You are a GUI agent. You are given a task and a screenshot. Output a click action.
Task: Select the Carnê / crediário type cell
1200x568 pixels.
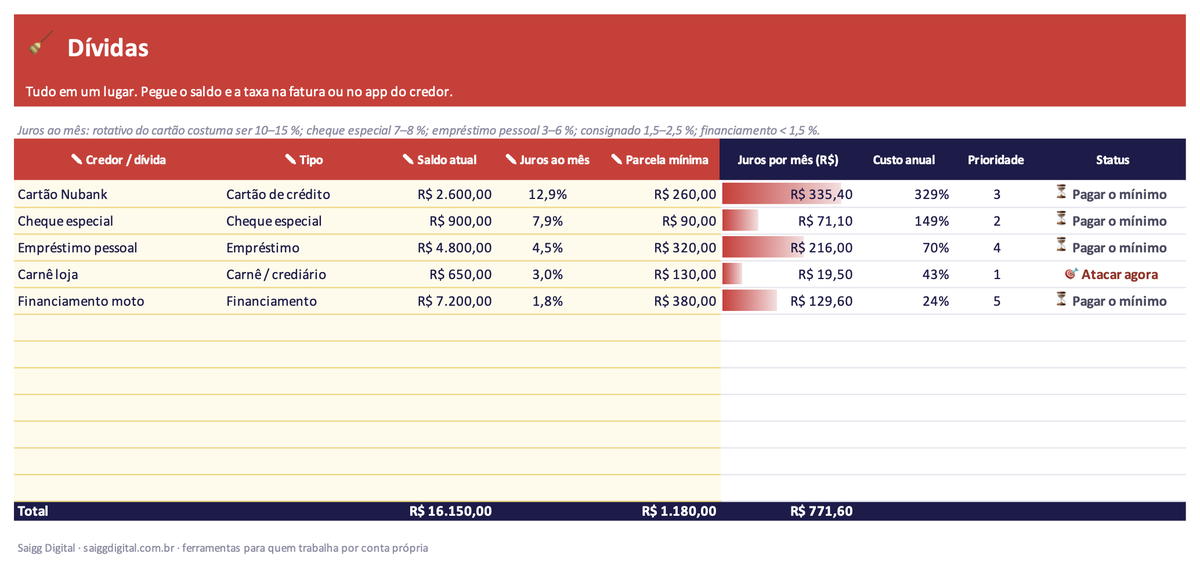click(x=304, y=274)
